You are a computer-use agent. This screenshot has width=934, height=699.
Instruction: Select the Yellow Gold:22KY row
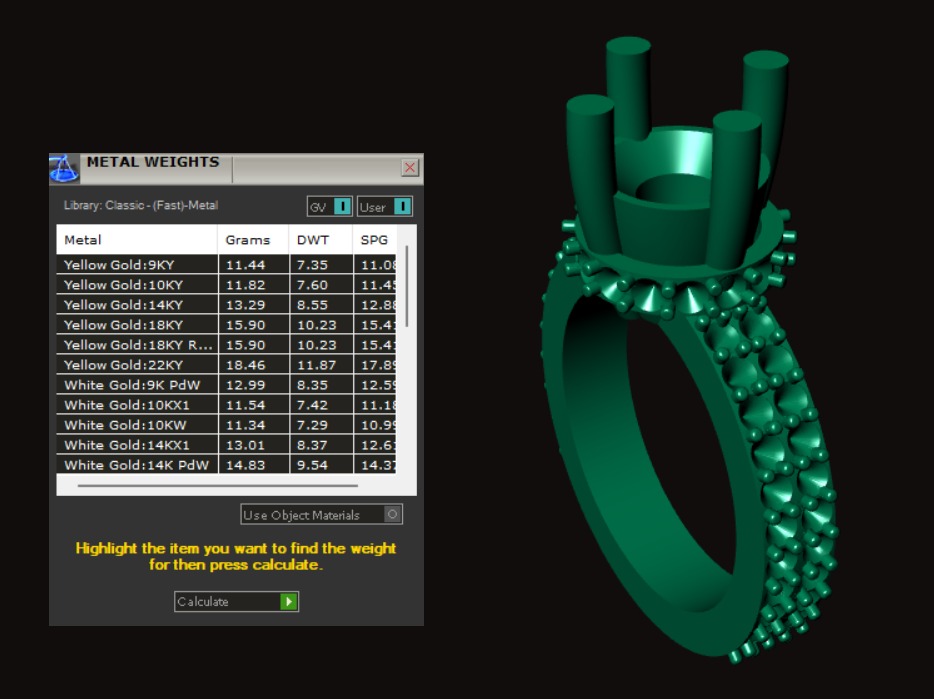point(136,365)
